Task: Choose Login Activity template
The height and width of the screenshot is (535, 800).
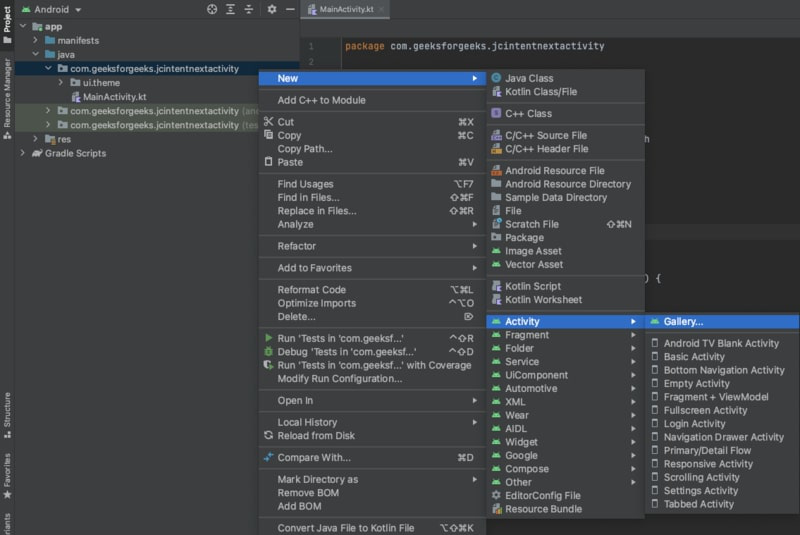Action: 694,424
